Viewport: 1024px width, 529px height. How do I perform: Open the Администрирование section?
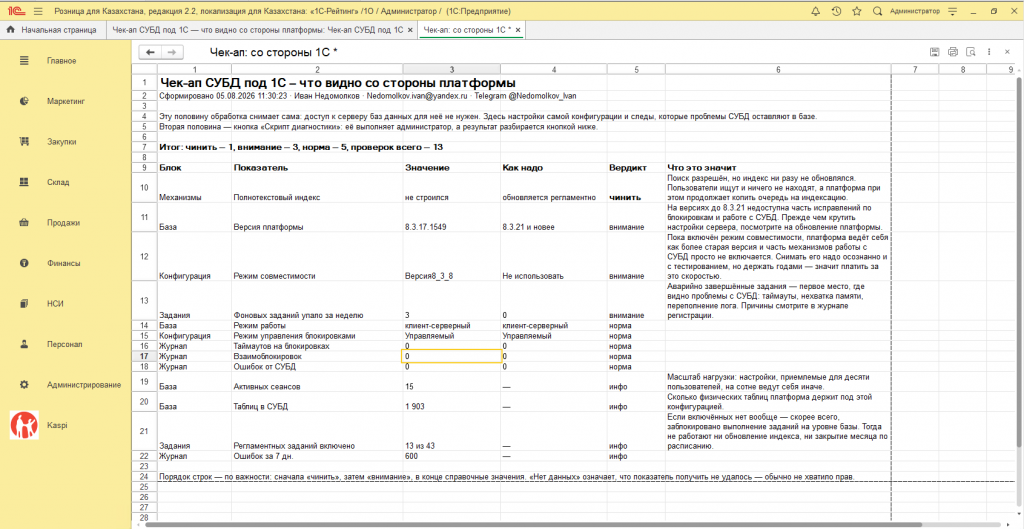(84, 385)
